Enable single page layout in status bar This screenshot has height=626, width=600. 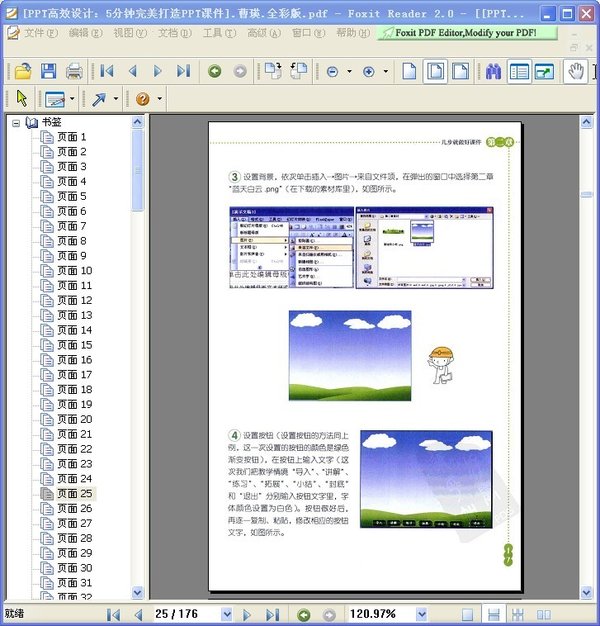tap(468, 614)
